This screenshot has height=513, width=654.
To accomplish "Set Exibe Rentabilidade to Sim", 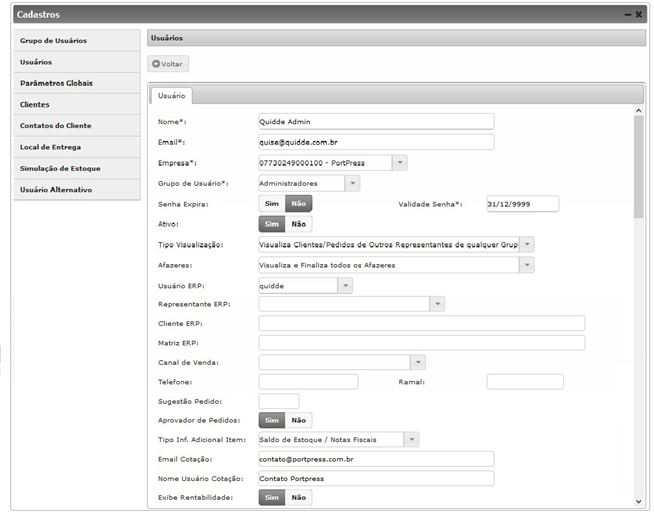I will tap(272, 498).
